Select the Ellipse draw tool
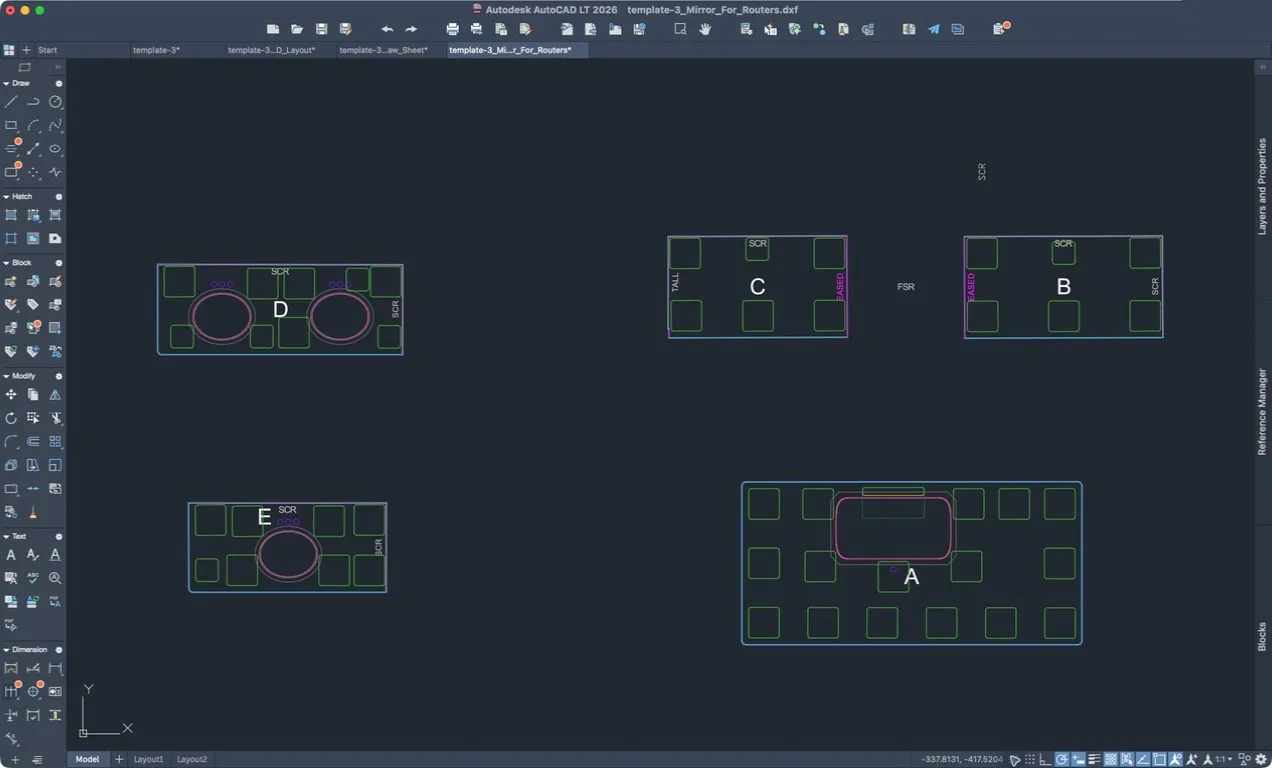The width and height of the screenshot is (1272, 768). [55, 149]
